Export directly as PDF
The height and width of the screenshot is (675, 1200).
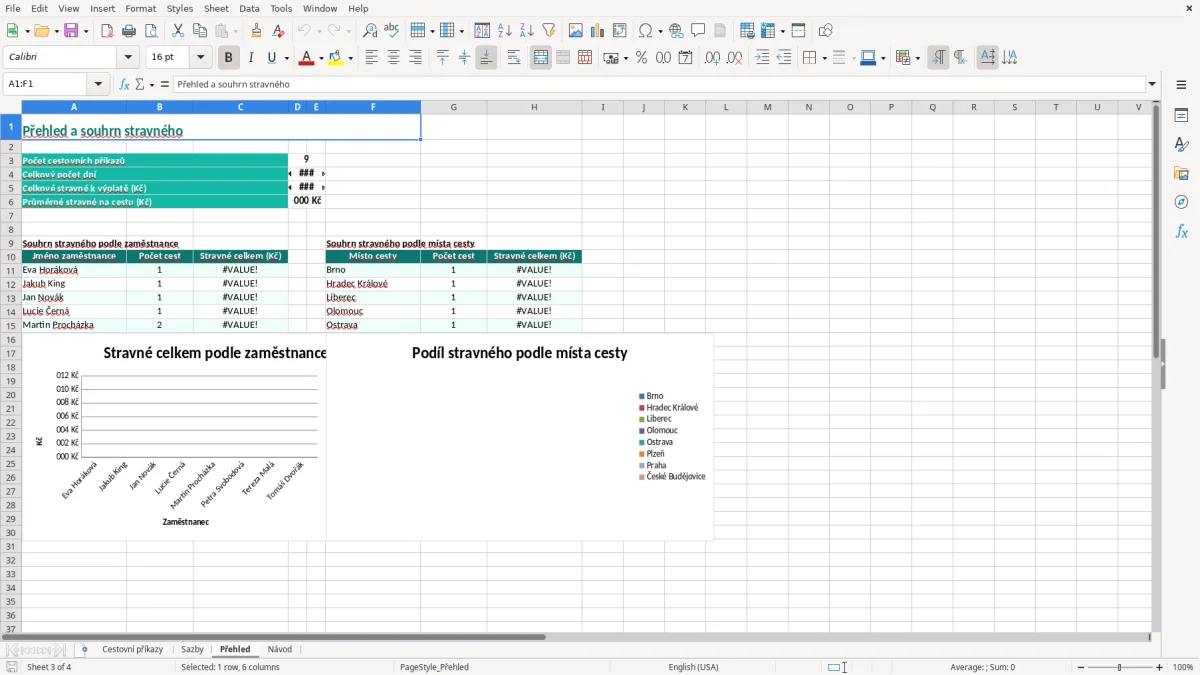coord(107,31)
